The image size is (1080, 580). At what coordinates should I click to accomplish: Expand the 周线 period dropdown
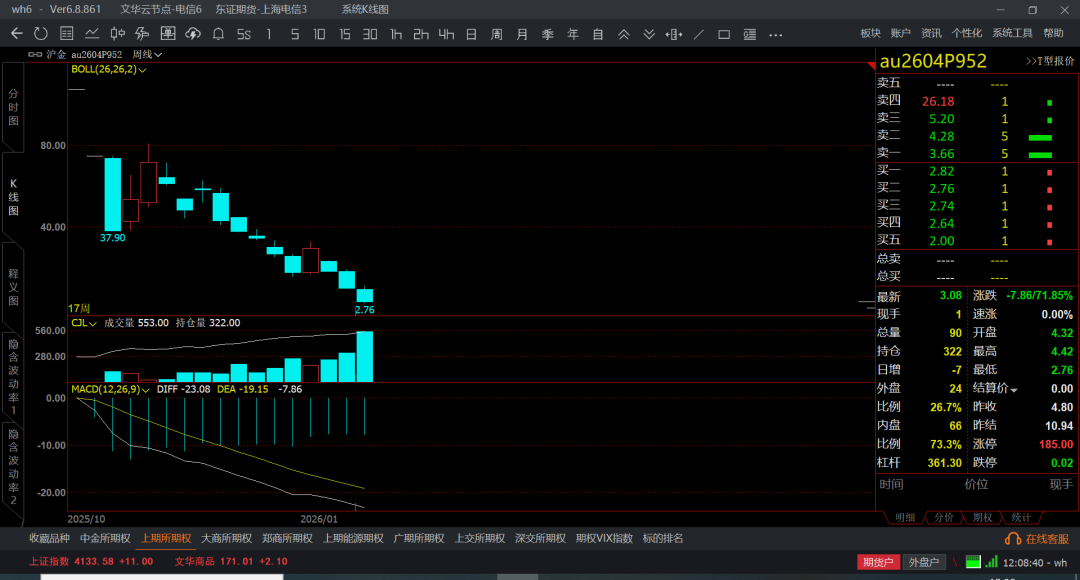click(x=147, y=54)
